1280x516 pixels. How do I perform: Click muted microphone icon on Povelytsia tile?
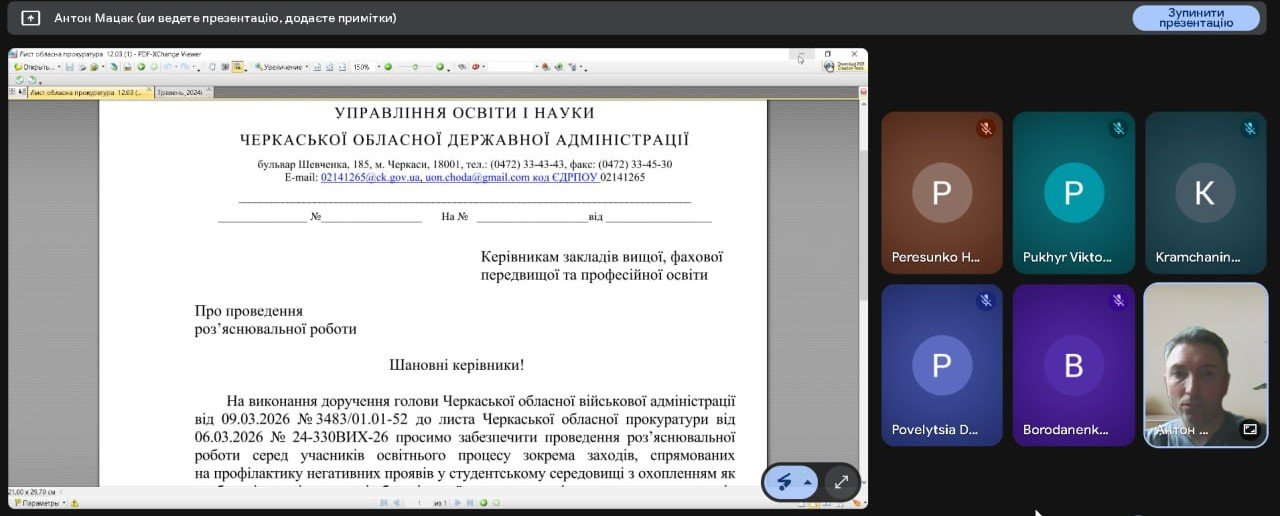[986, 300]
